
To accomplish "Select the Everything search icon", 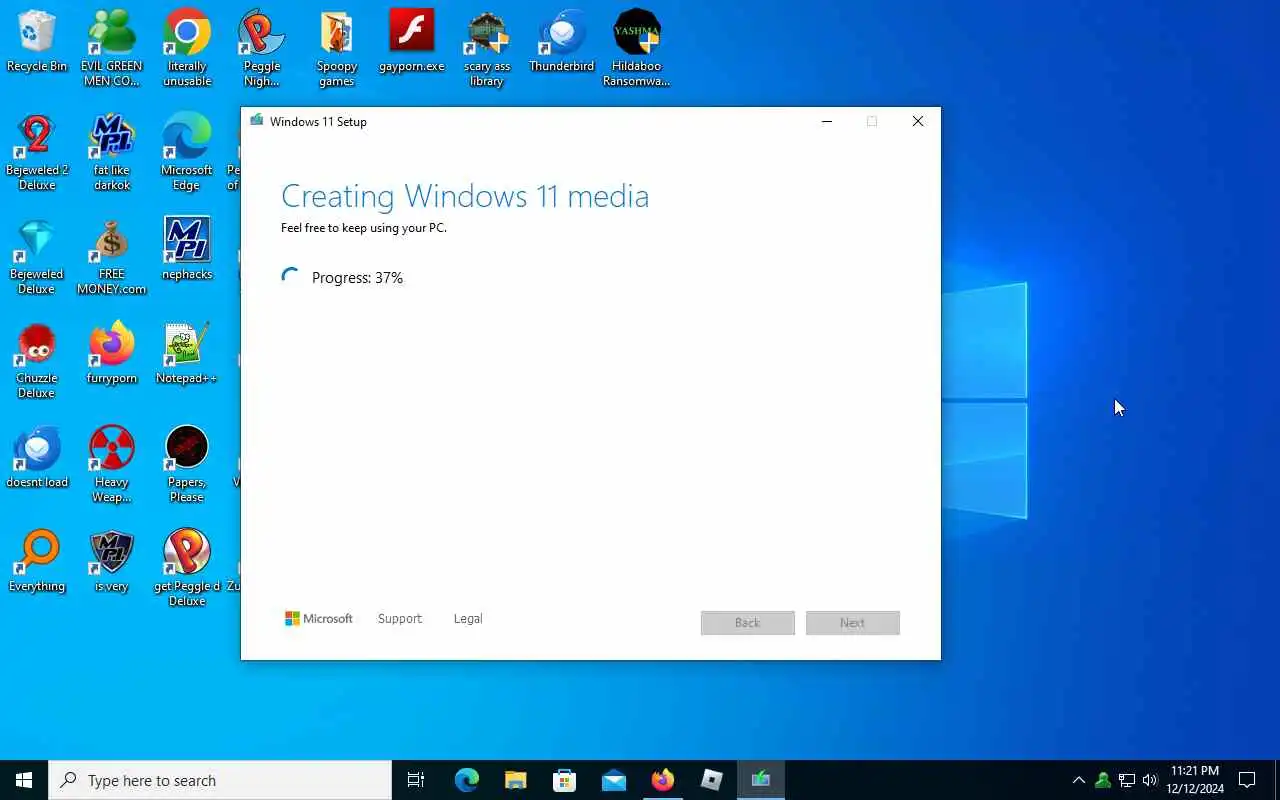I will pyautogui.click(x=37, y=560).
